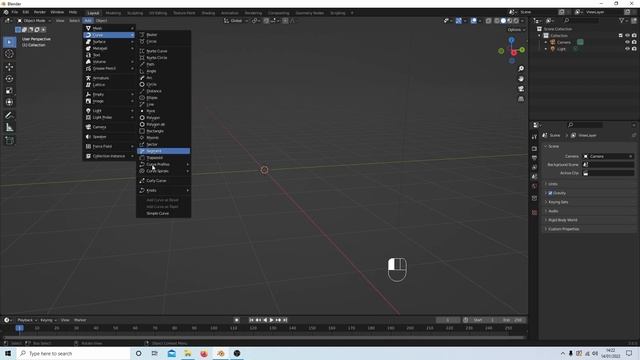Expand the Units panel
The width and height of the screenshot is (640, 360).
(x=588, y=184)
